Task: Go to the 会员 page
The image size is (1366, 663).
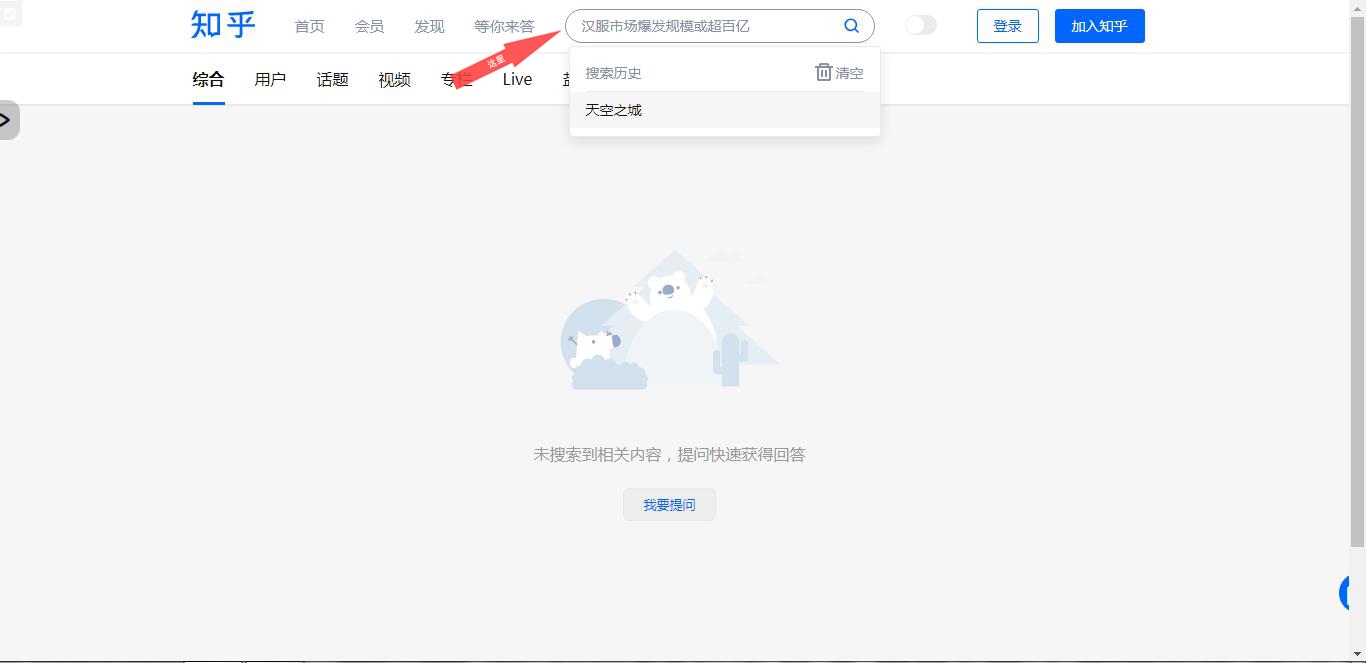Action: (x=369, y=26)
